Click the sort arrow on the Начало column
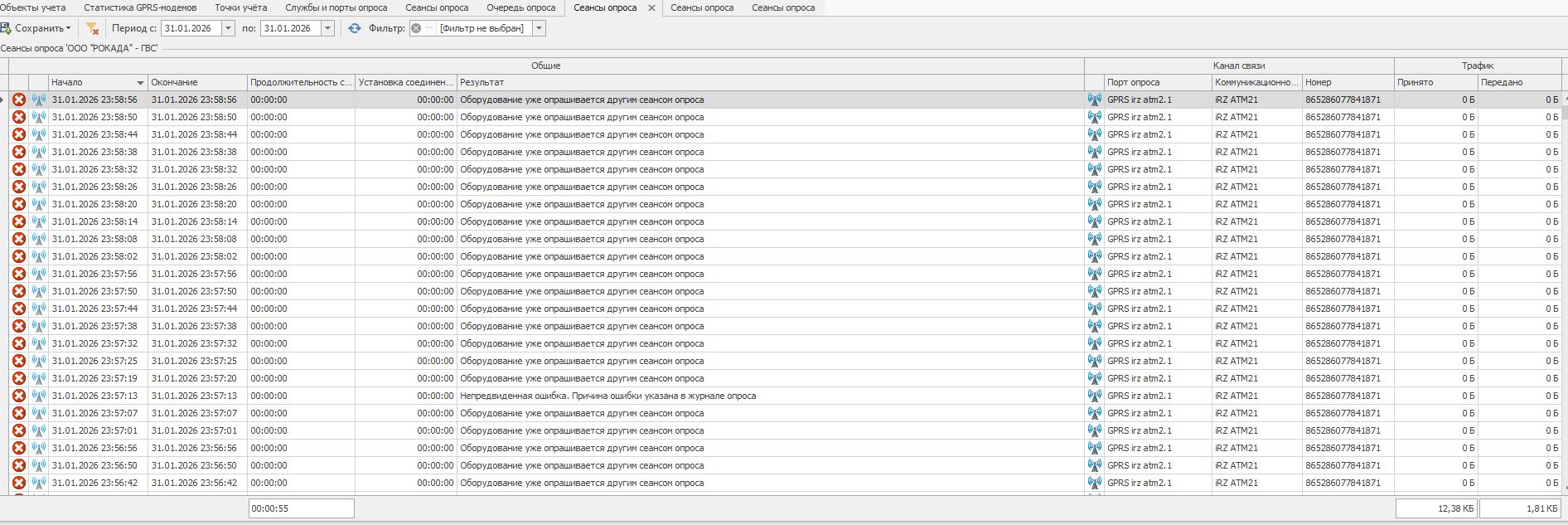Image resolution: width=1568 pixels, height=525 pixels. [140, 83]
